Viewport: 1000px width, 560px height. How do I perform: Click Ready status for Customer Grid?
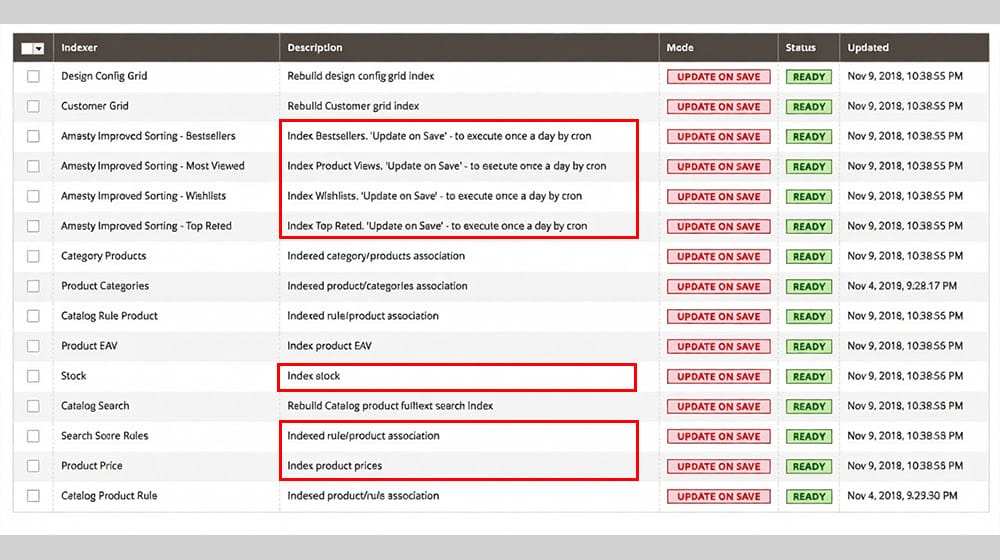(x=809, y=107)
